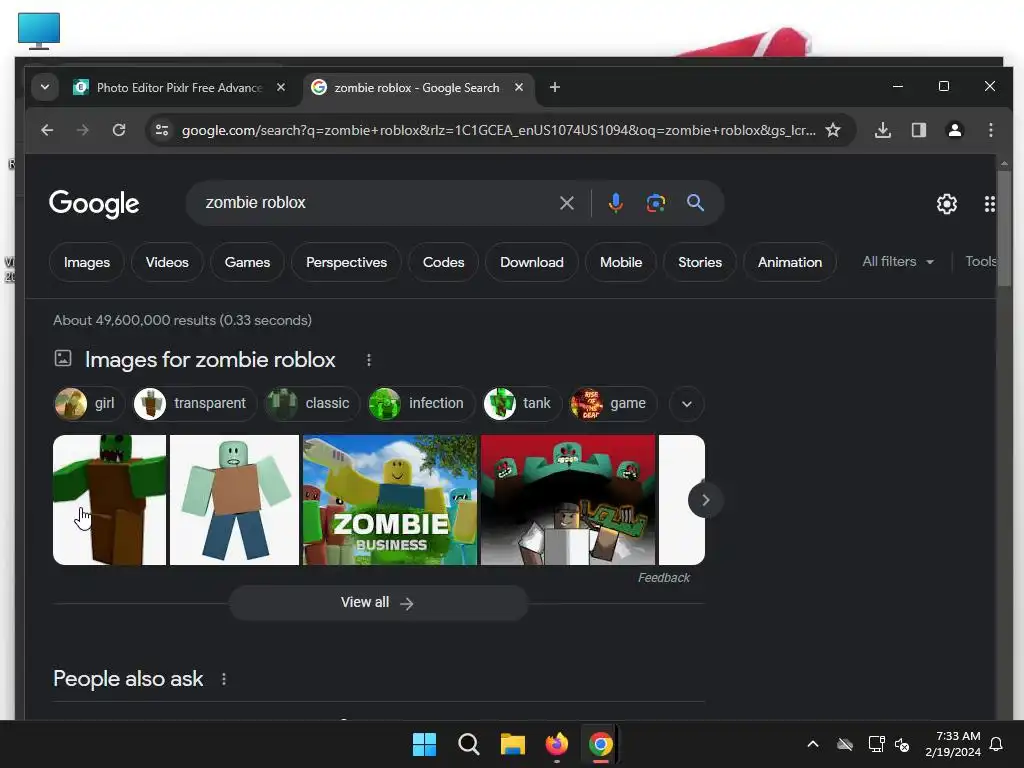Close the Photo Editor Pixlr tab
The width and height of the screenshot is (1024, 768).
click(281, 88)
